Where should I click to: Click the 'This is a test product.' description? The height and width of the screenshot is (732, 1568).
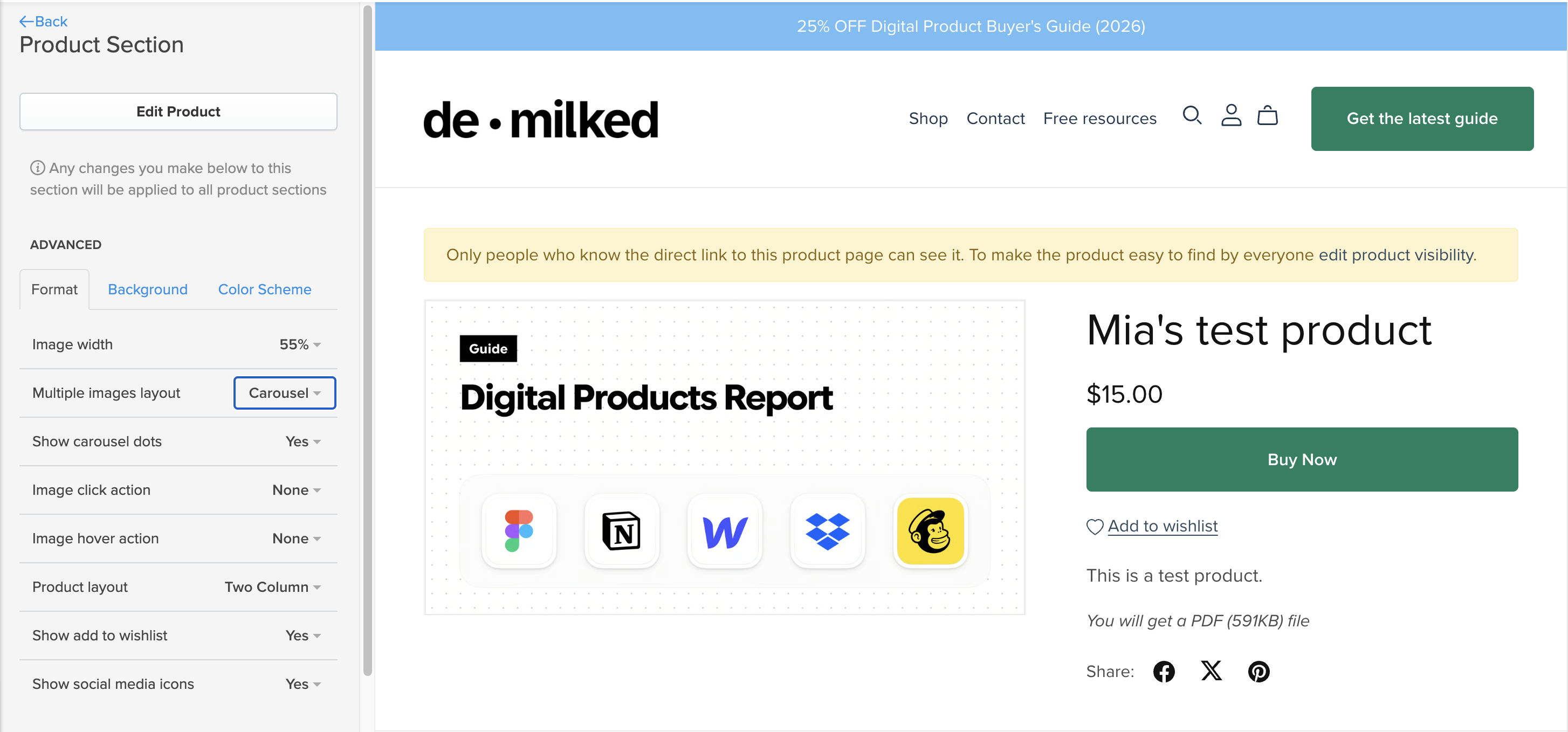pos(1174,576)
